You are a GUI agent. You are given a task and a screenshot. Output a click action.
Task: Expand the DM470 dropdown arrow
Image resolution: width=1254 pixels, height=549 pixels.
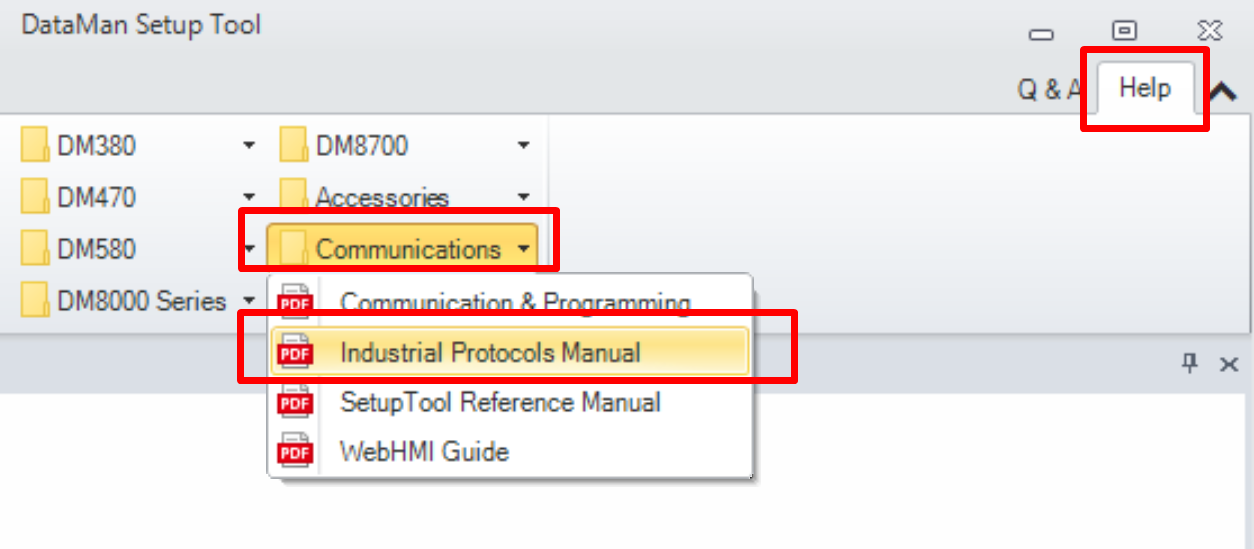[249, 197]
